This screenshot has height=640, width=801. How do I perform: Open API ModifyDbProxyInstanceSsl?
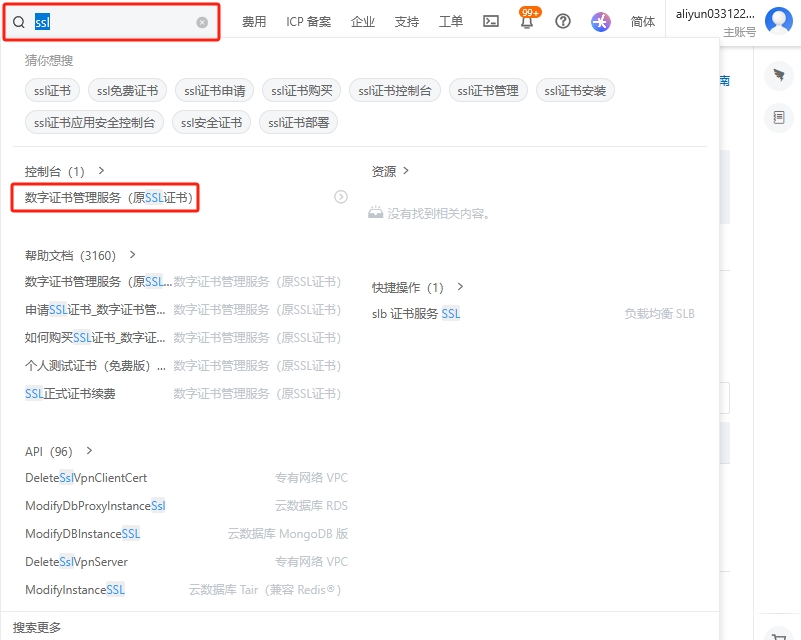click(x=95, y=506)
